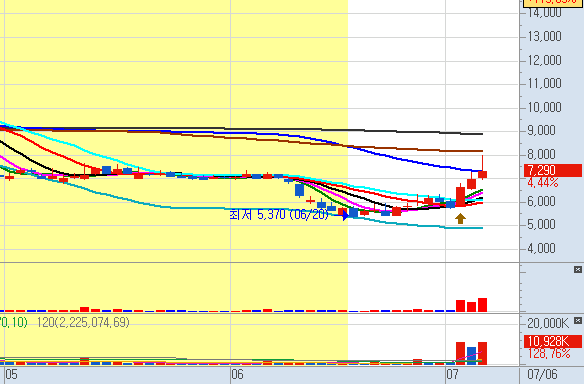This screenshot has width=584, height=384.
Task: Click the blue arrow at the 최저 low marker
Action: click(345, 215)
